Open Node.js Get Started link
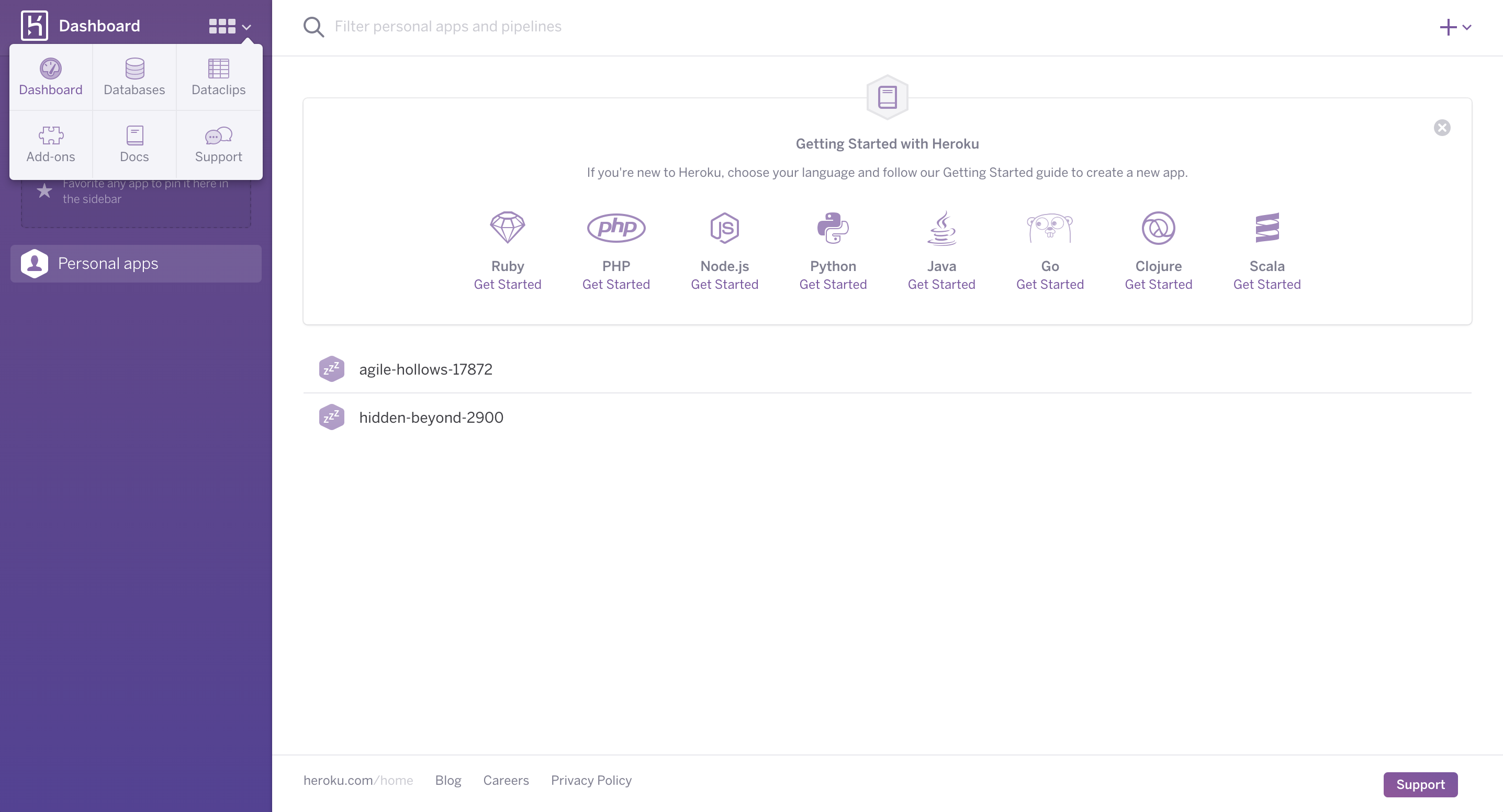This screenshot has width=1503, height=812. click(725, 284)
